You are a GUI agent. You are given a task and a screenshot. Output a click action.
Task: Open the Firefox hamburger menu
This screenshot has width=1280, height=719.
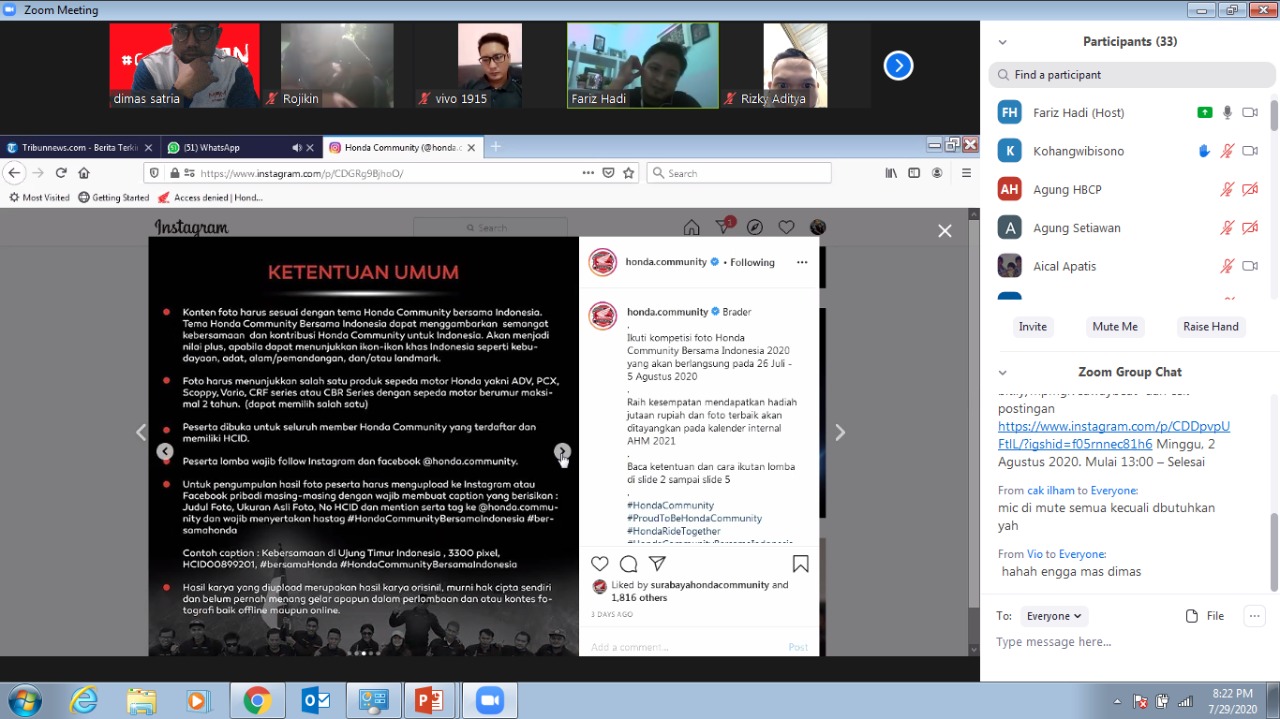(966, 173)
